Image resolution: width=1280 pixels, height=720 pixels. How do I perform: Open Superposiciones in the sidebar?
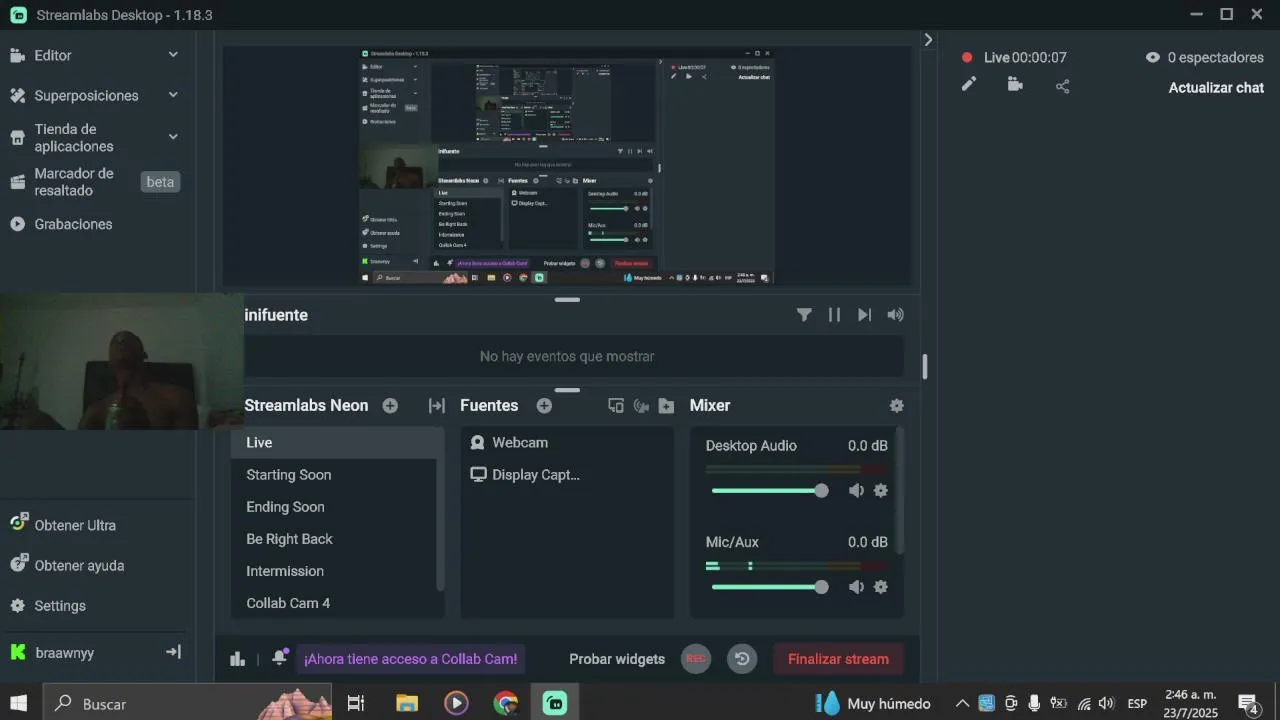(86, 96)
